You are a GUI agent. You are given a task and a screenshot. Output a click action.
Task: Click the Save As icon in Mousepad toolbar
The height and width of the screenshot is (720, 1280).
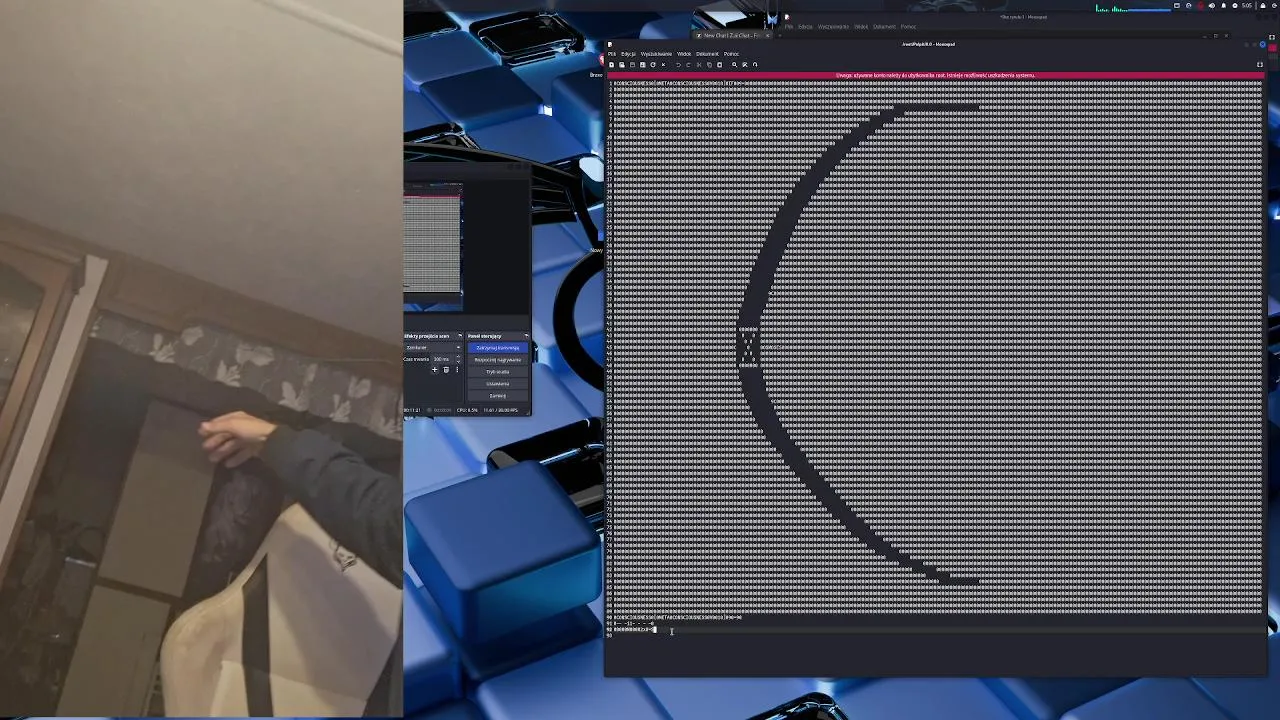point(643,65)
